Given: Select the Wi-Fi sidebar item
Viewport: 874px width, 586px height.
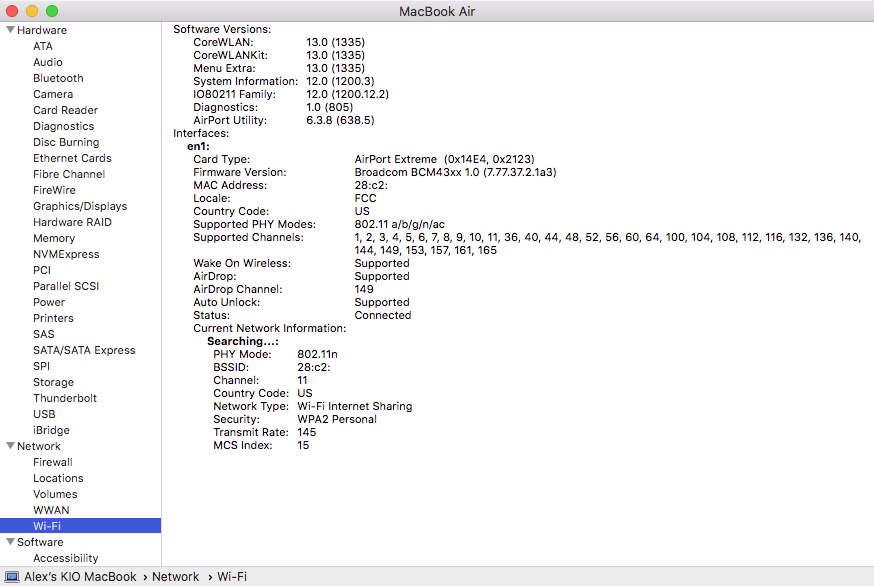Looking at the screenshot, I should pyautogui.click(x=46, y=526).
